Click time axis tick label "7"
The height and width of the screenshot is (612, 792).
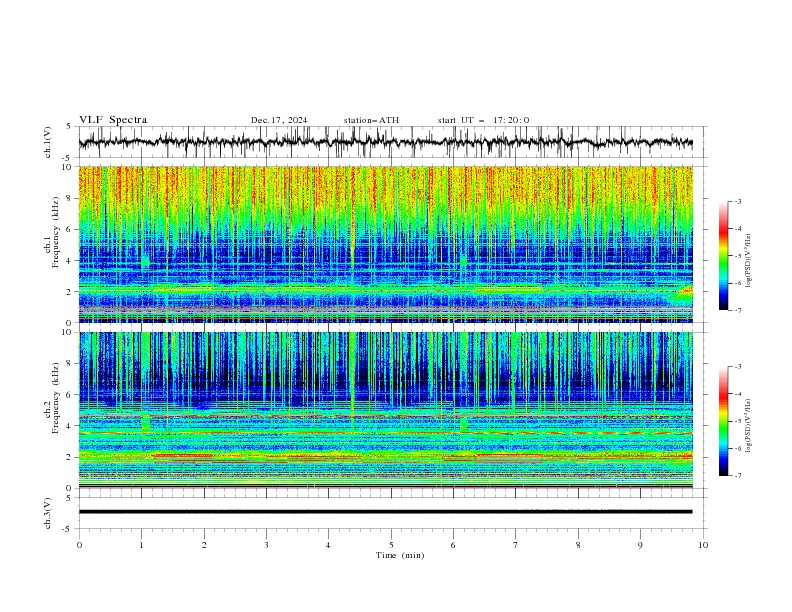point(516,545)
